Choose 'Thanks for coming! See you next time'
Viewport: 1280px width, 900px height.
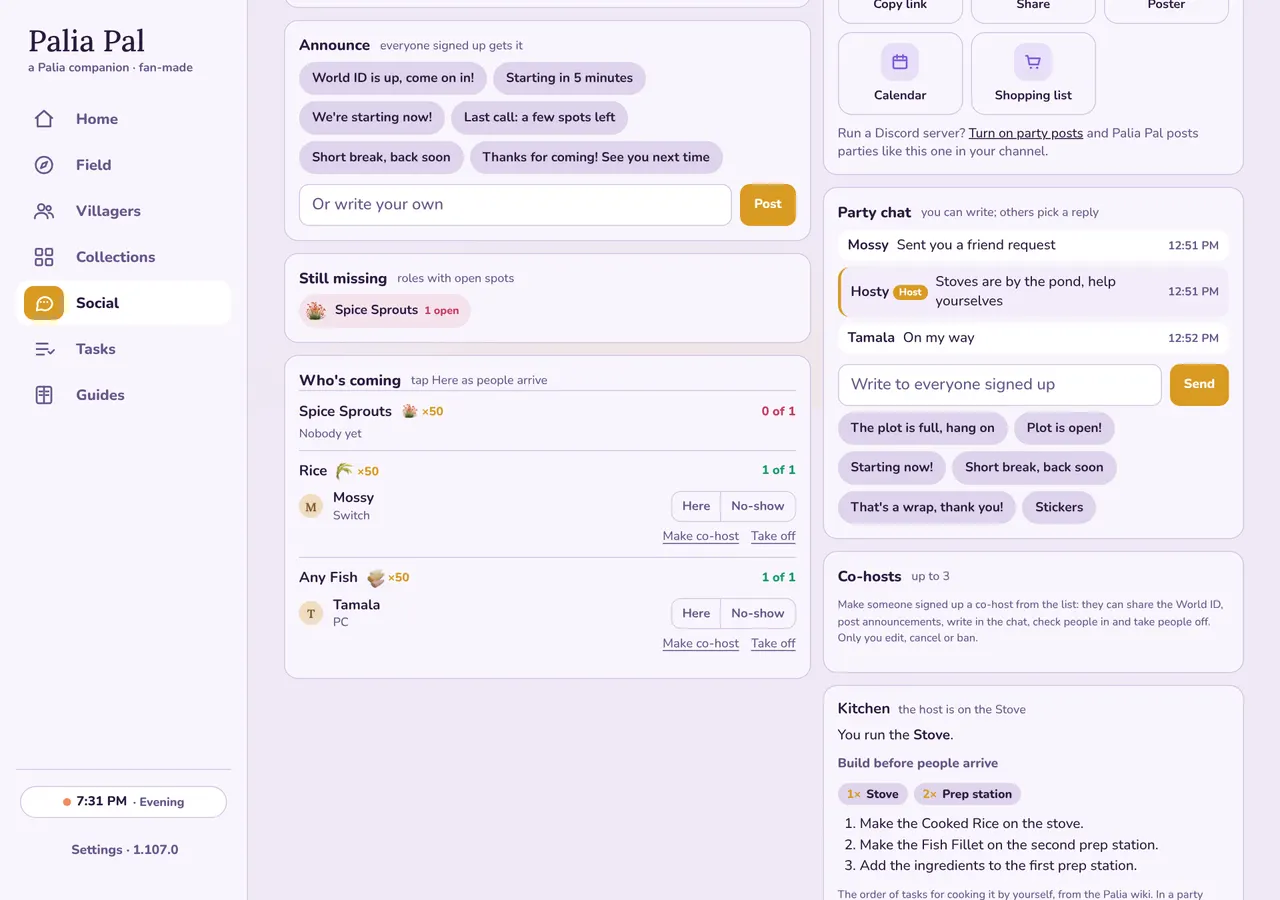pyautogui.click(x=596, y=157)
